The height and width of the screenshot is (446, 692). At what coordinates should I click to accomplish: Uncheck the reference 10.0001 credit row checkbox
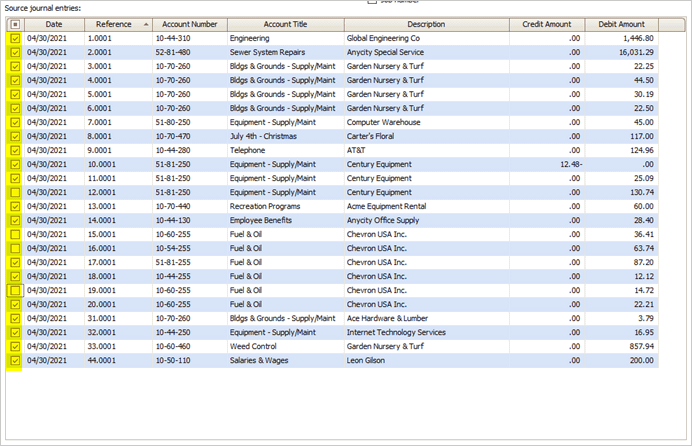[15, 165]
